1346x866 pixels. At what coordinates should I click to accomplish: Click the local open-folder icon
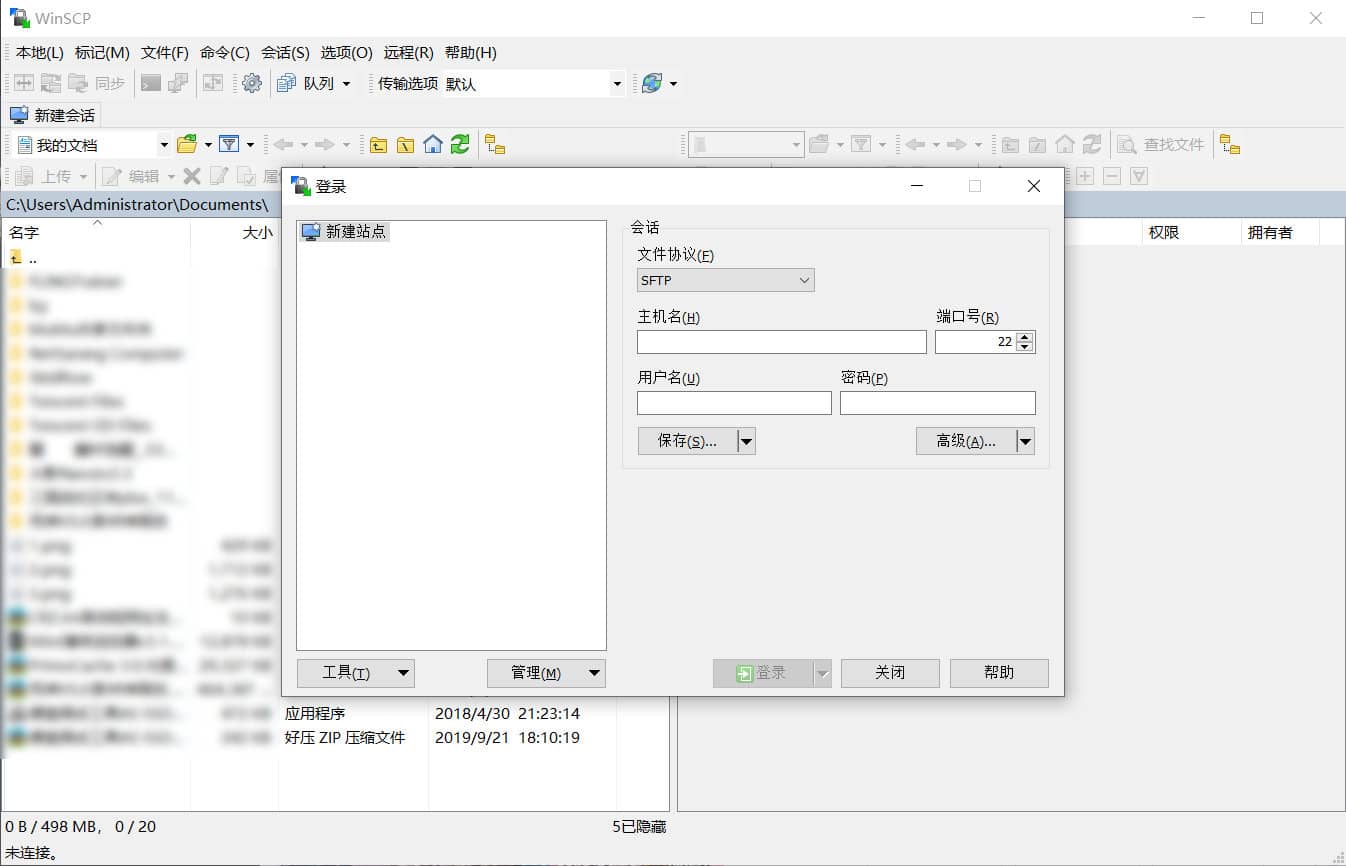(x=186, y=144)
